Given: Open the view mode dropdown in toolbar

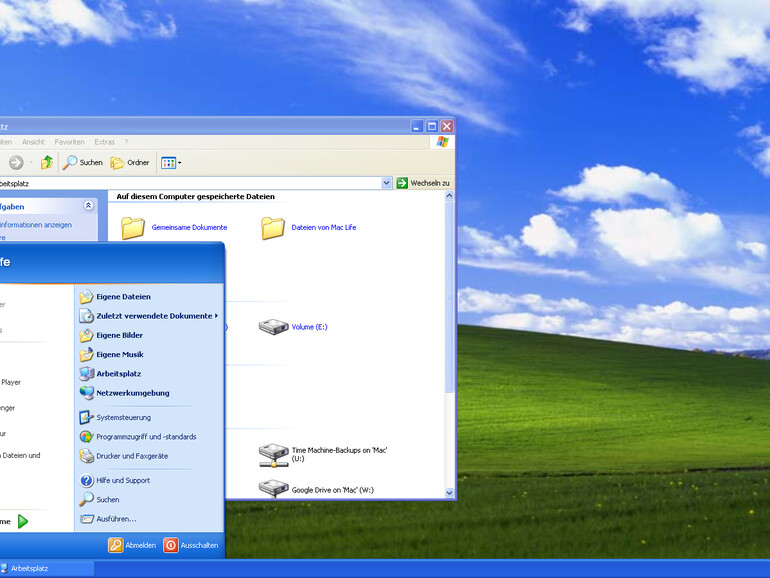Looking at the screenshot, I should click(171, 163).
